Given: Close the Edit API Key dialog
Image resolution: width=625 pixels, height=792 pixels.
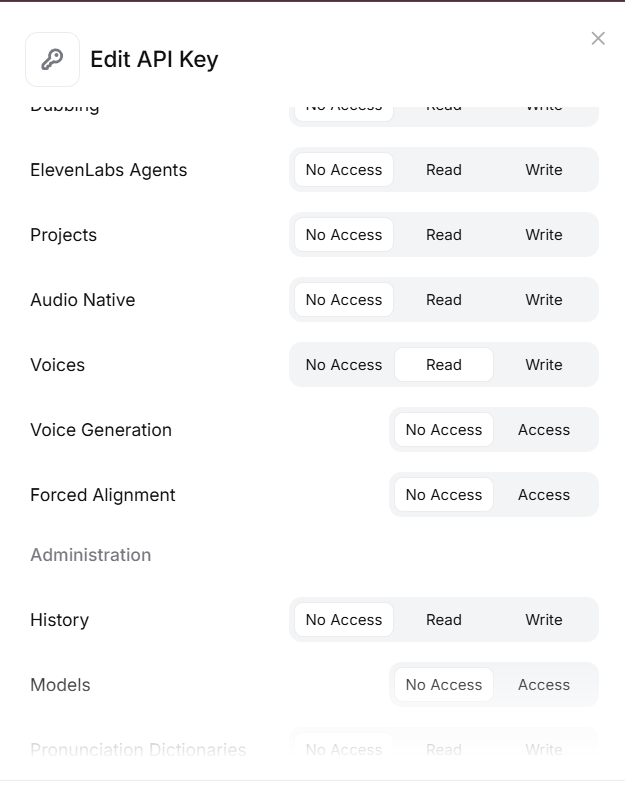Looking at the screenshot, I should [x=598, y=39].
